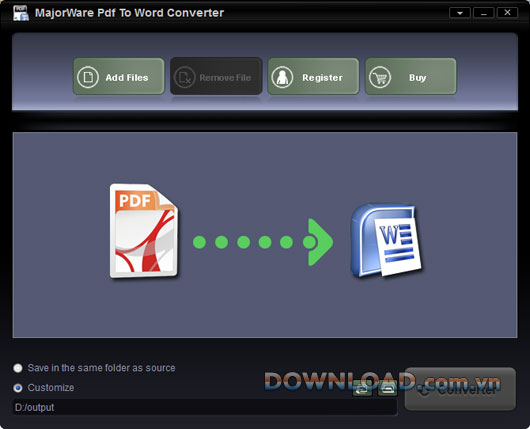Minimize the converter window
This screenshot has width=530, height=429.
(484, 13)
